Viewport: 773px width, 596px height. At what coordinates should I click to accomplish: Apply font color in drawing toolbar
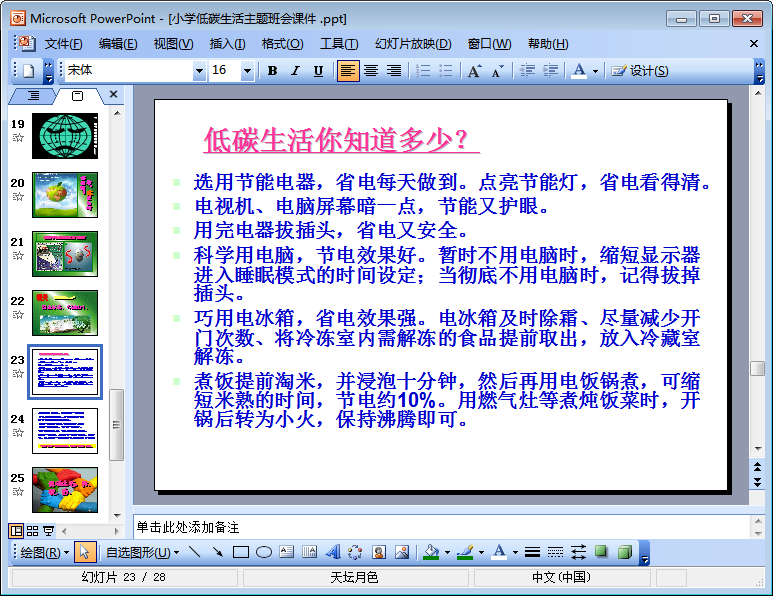499,552
